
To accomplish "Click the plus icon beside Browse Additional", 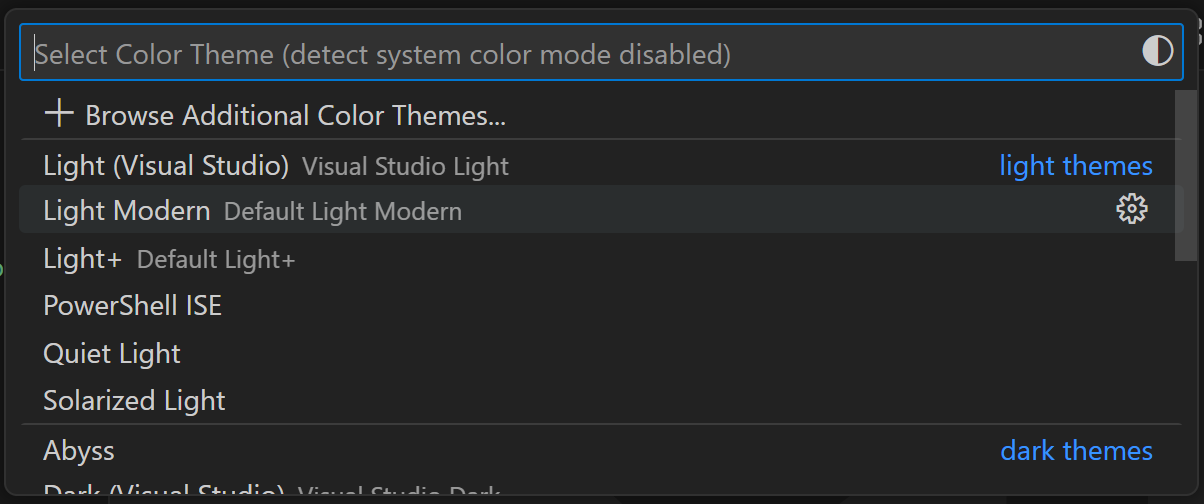I will (59, 114).
